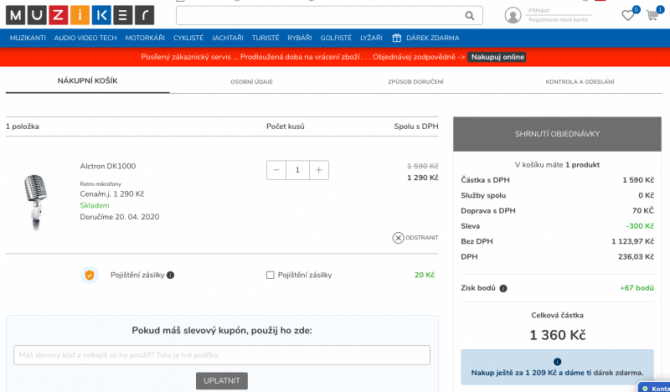Click the green Skladem stock label

[x=94, y=206]
